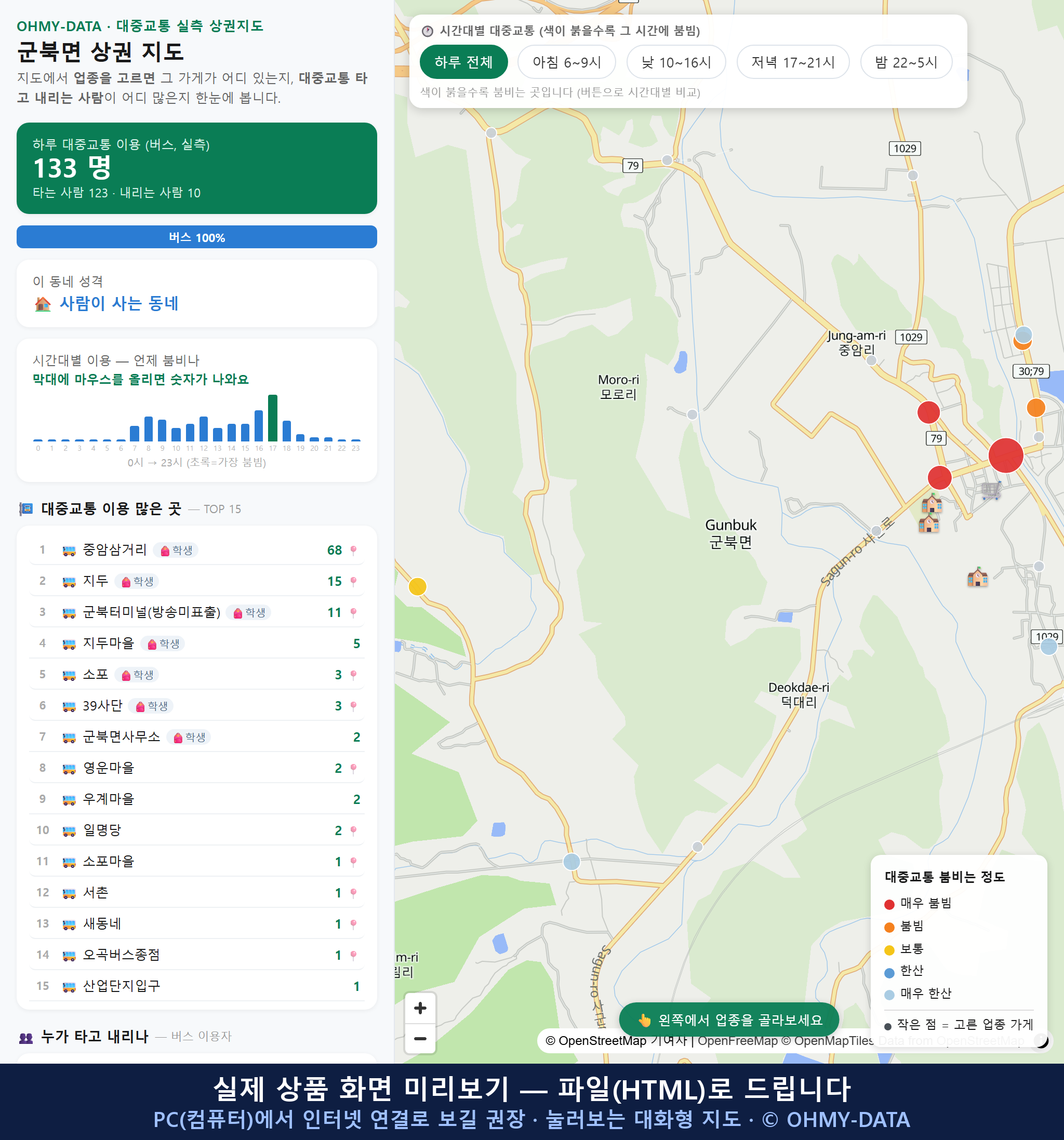The image size is (1064, 1140).
Task: Select the 산업단지입구 stop name
Action: 122,986
